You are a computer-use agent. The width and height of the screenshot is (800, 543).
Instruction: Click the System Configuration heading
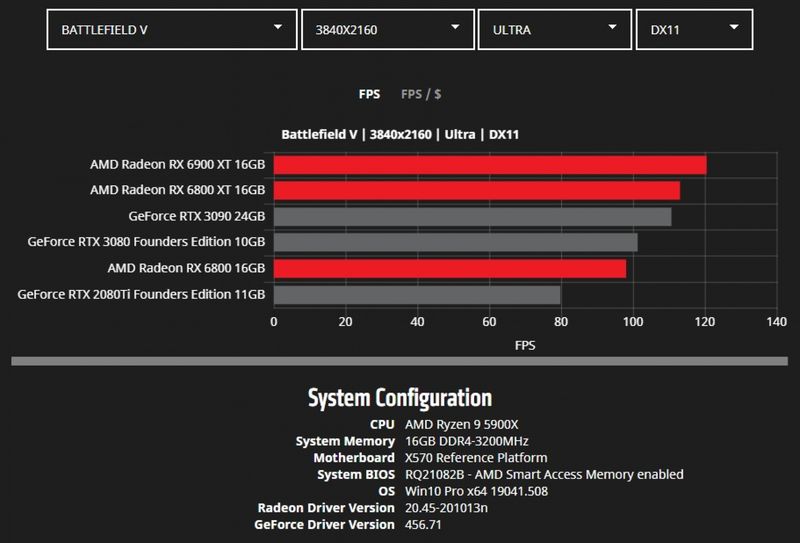click(x=400, y=398)
